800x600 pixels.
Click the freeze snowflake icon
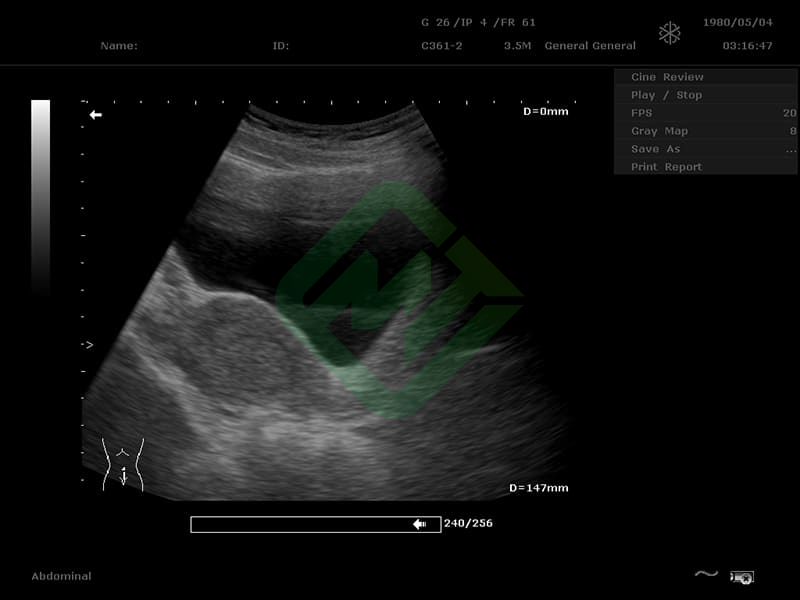pos(669,33)
